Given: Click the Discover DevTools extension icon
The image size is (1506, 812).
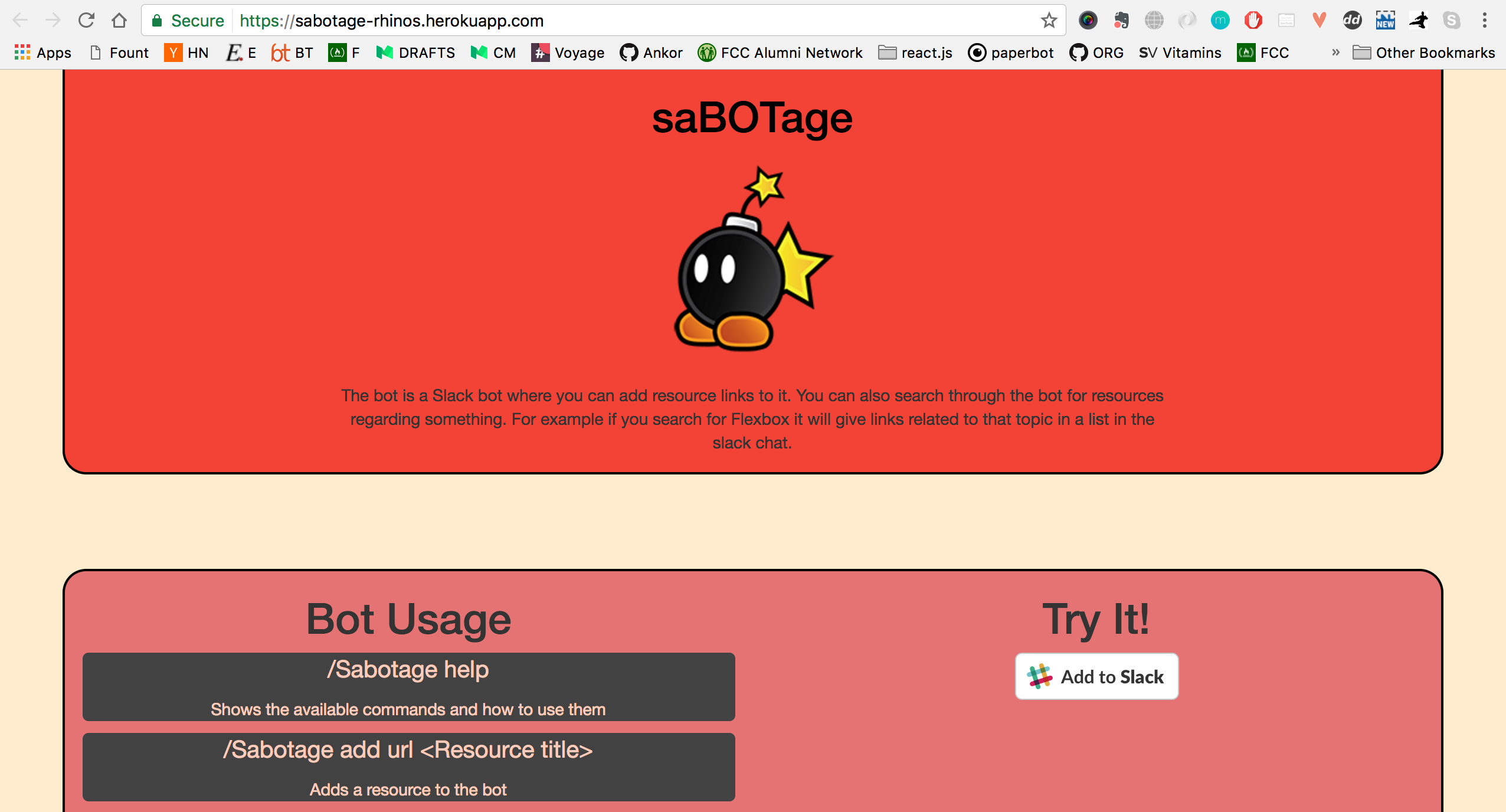Looking at the screenshot, I should (1286, 21).
